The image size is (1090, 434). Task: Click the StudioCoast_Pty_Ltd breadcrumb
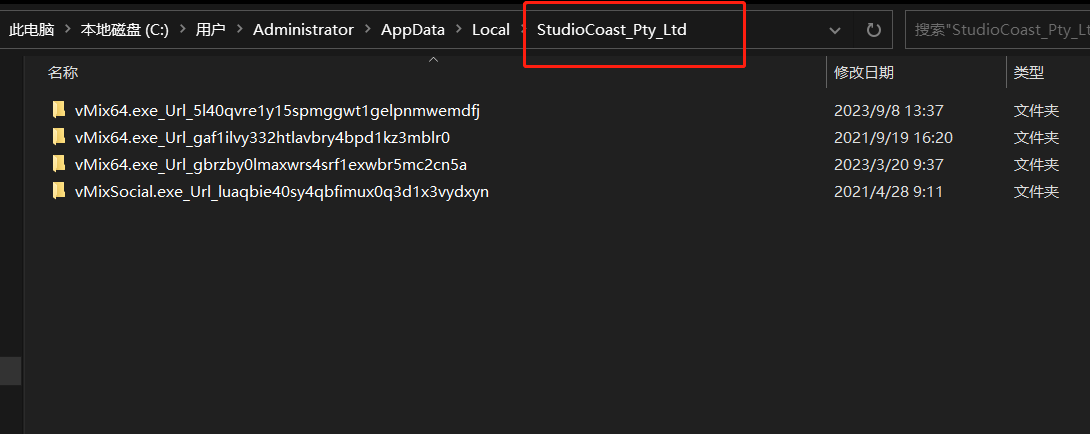(x=612, y=30)
